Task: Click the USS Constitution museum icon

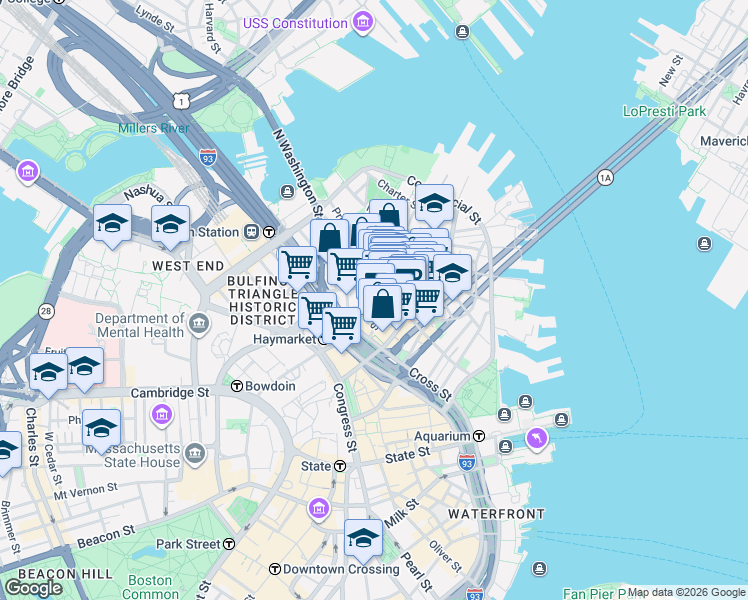Action: click(363, 21)
